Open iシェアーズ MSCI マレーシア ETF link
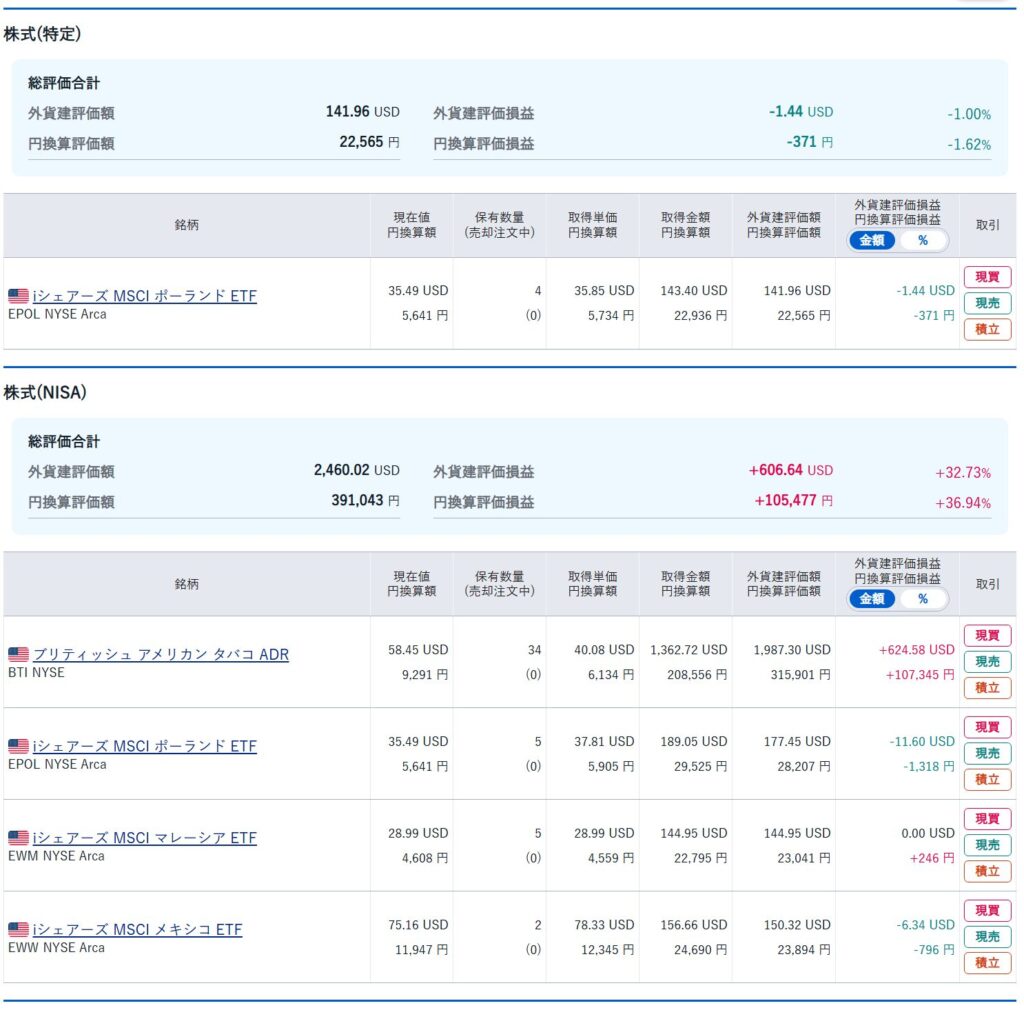The width and height of the screenshot is (1024, 1010). (x=144, y=838)
